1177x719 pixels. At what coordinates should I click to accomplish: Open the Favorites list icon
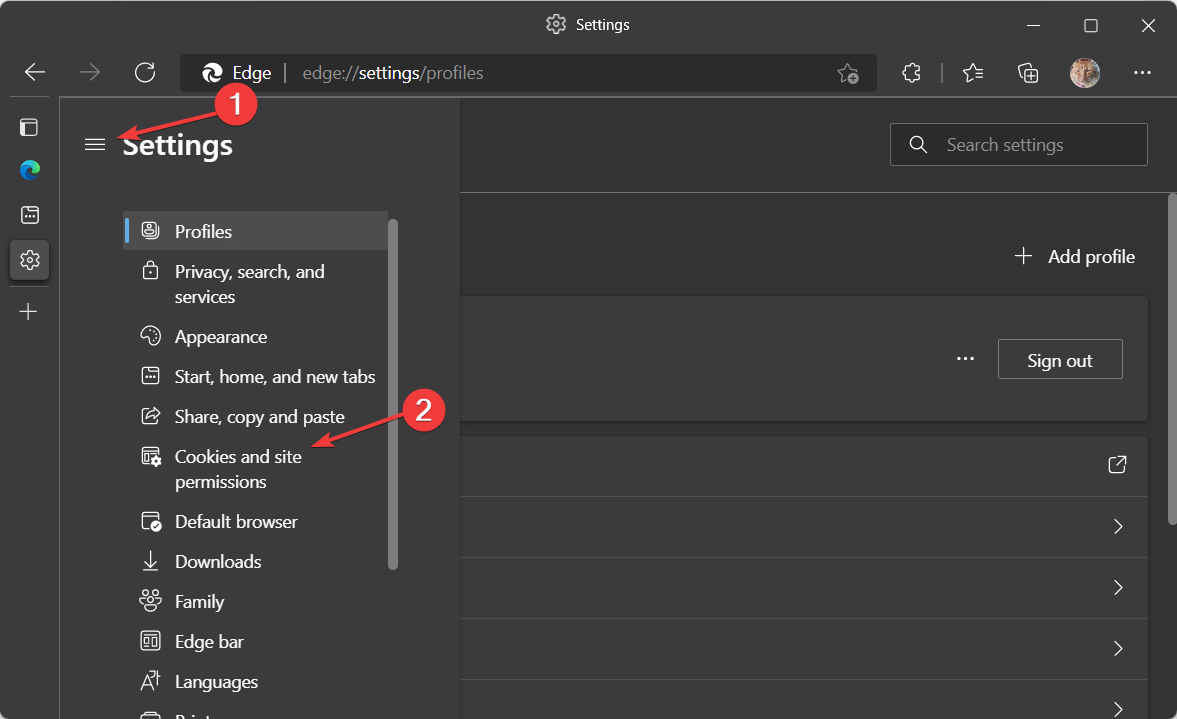973,73
